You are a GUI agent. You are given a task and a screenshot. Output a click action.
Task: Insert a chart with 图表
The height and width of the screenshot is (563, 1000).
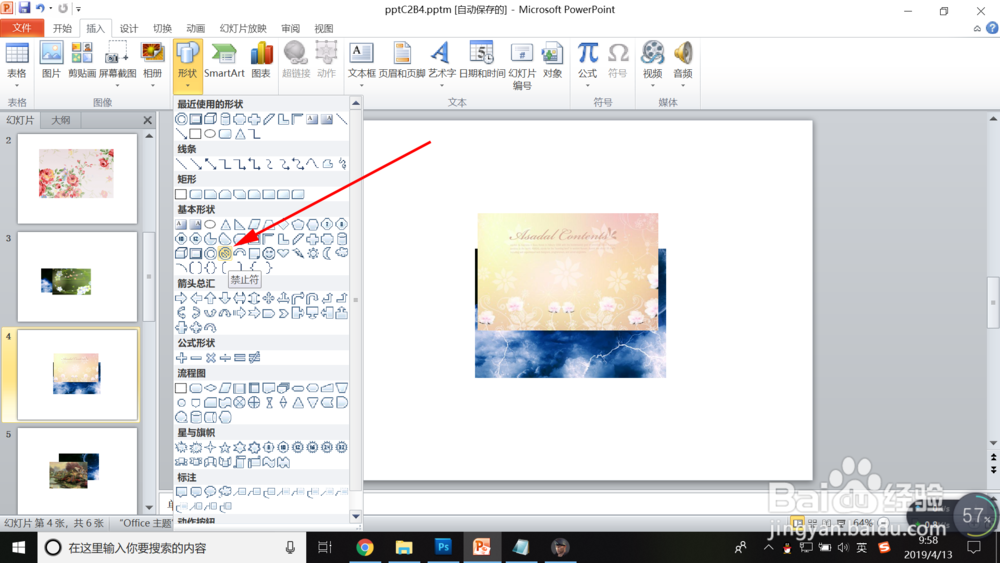pyautogui.click(x=261, y=60)
